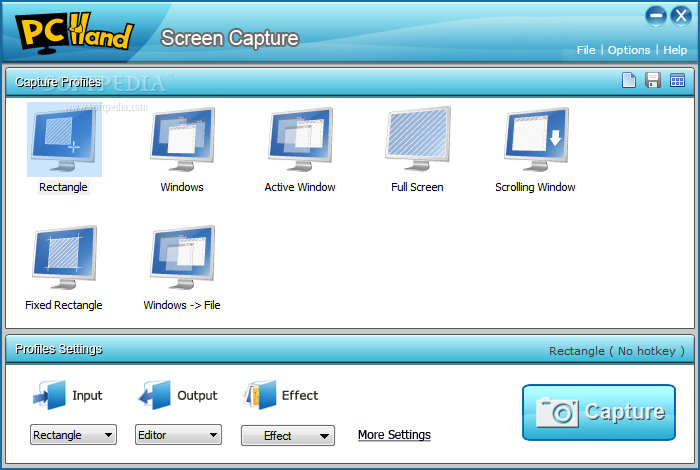The image size is (700, 470).
Task: Click the "Active Window" profile label
Action: click(300, 187)
